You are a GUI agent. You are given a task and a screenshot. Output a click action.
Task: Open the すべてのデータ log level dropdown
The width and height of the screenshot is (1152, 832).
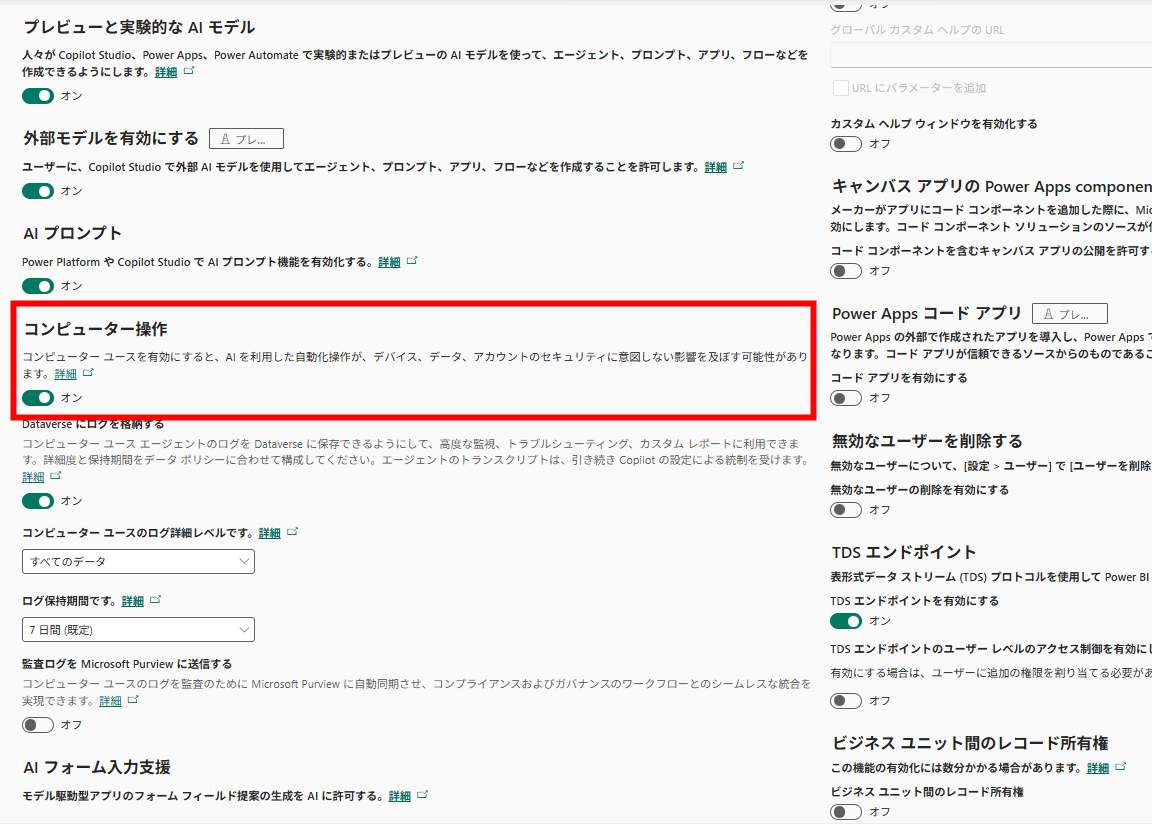(138, 562)
